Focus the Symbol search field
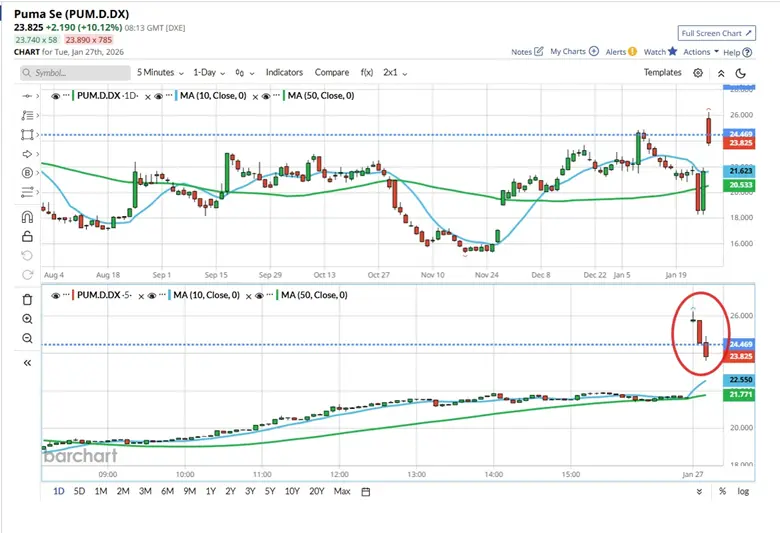780x533 pixels. tap(75, 73)
